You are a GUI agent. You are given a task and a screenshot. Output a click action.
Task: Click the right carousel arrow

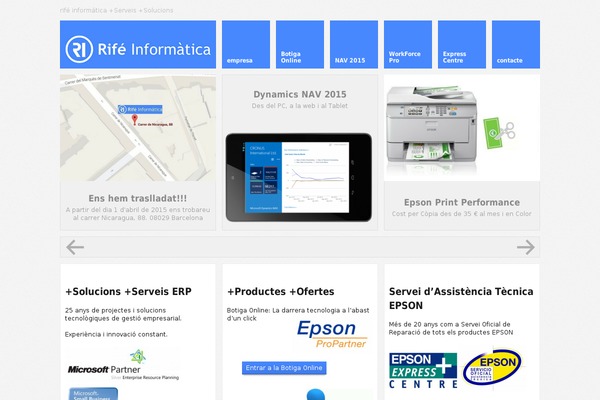(526, 247)
